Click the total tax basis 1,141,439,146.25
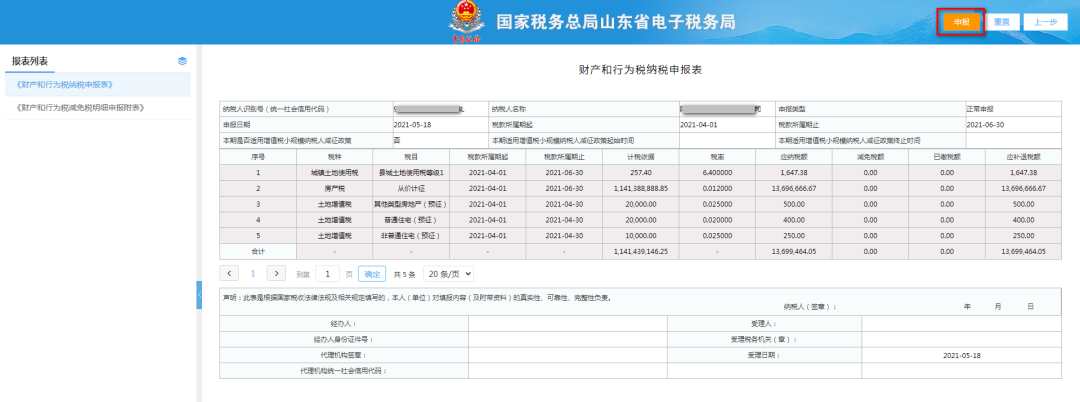Screen dimensions: 1080x402 [641, 251]
